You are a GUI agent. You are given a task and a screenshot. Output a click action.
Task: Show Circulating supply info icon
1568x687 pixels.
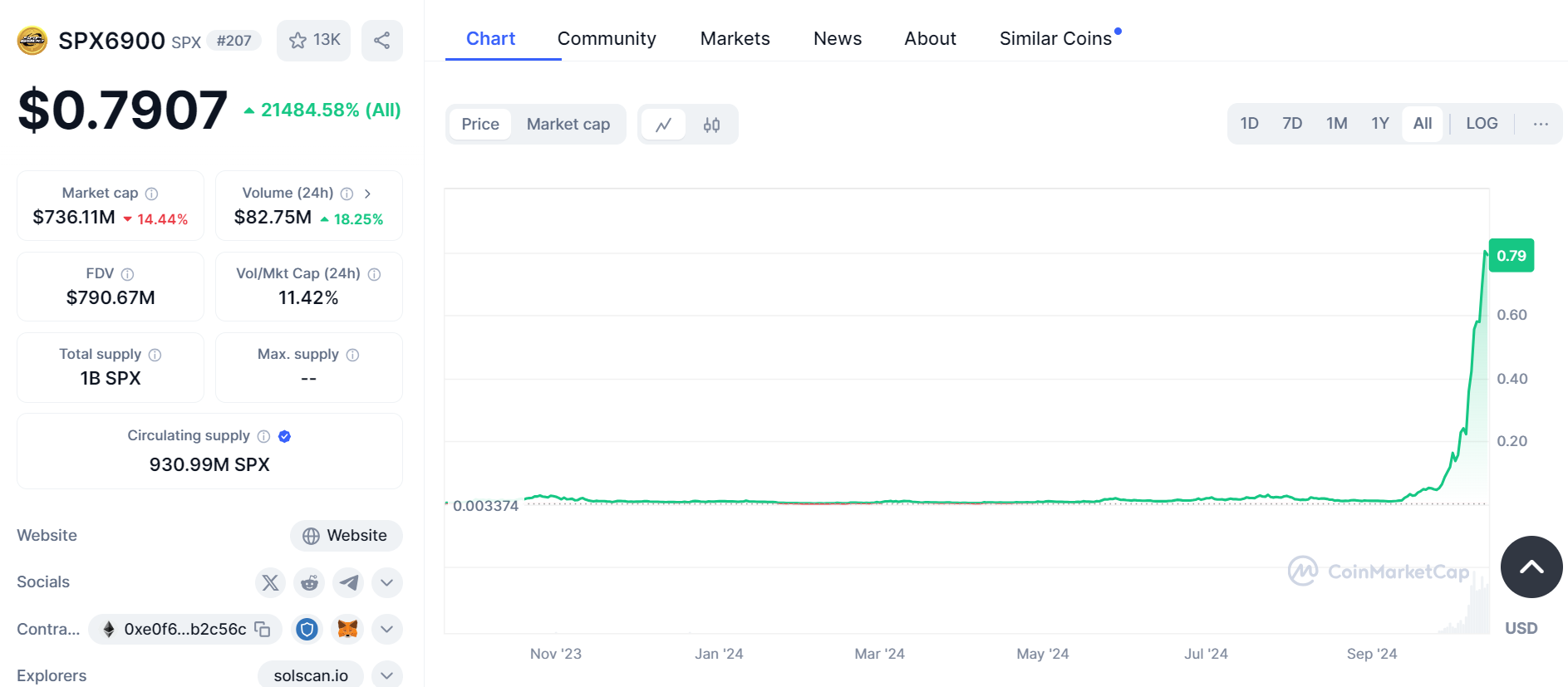tap(263, 436)
